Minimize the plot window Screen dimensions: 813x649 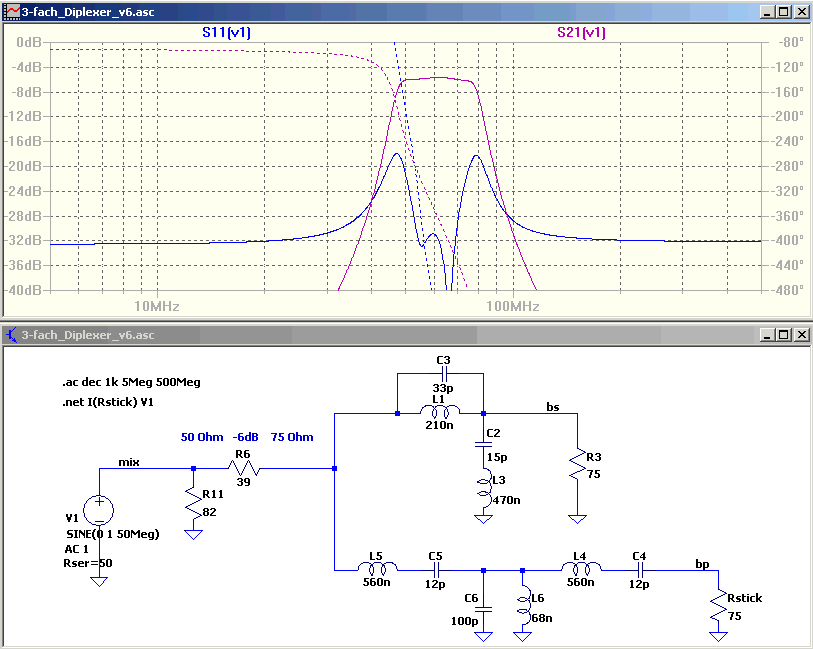pos(767,12)
